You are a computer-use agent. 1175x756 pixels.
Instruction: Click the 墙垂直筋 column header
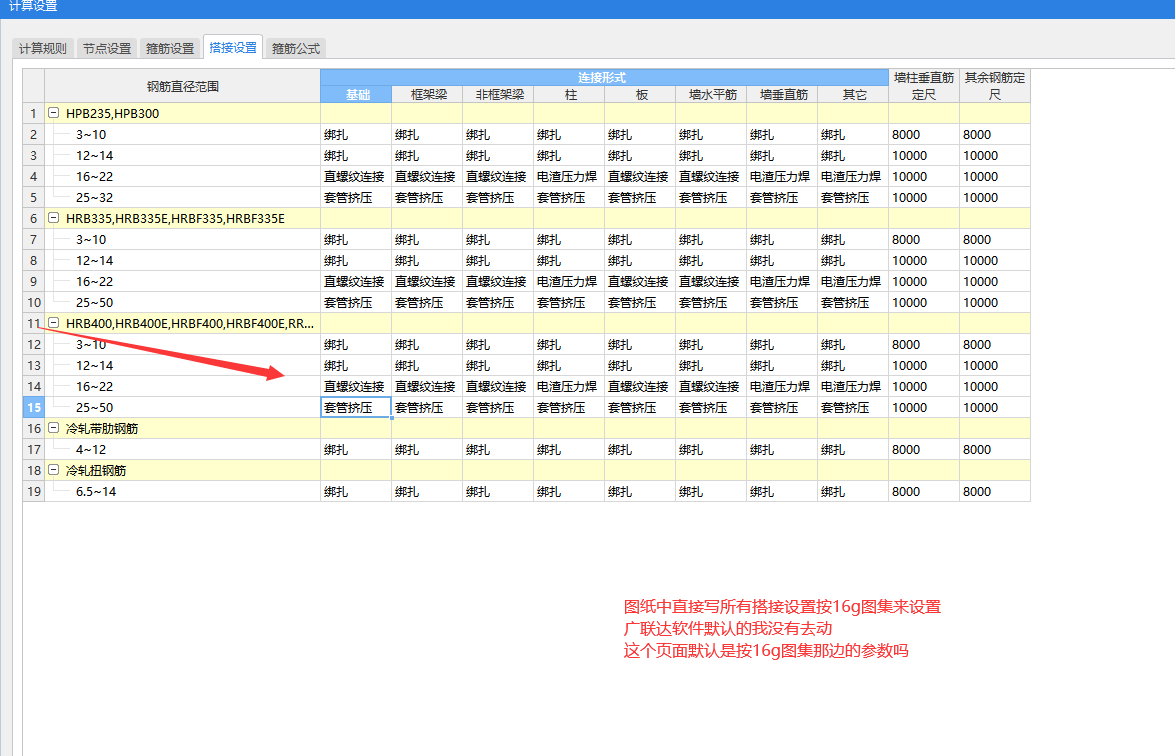click(782, 94)
